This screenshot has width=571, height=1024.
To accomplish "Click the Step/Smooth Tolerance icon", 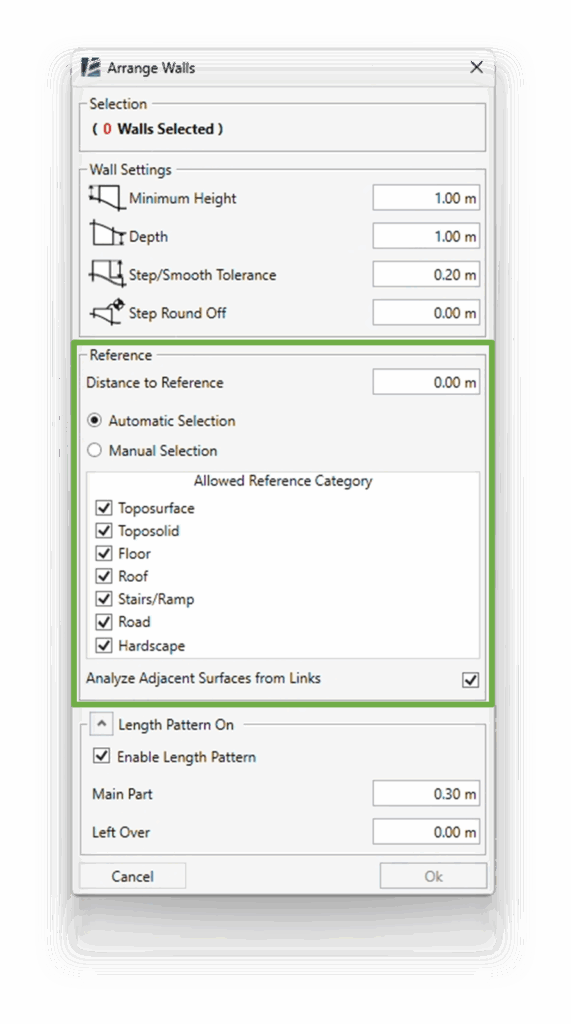I will tap(106, 274).
